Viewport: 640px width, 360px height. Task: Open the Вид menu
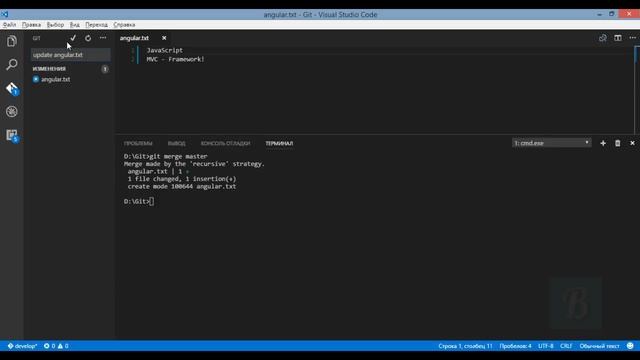75,24
